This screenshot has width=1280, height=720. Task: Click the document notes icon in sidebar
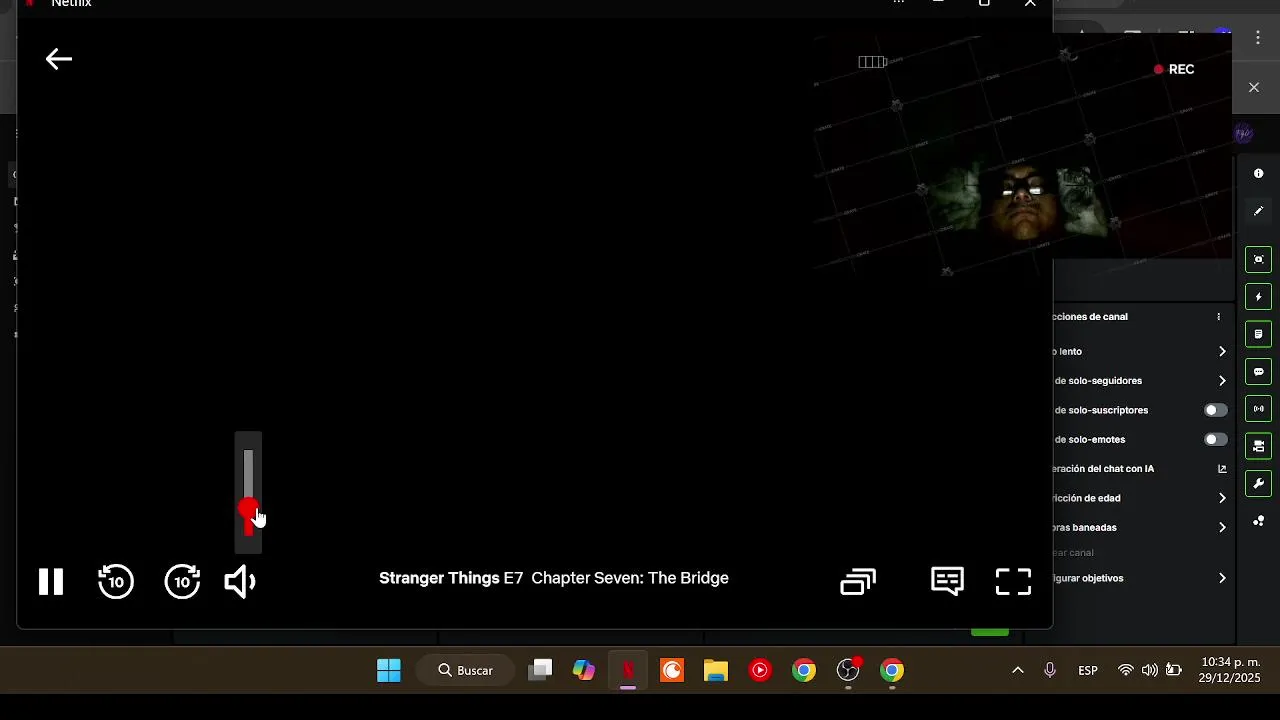click(x=1259, y=334)
